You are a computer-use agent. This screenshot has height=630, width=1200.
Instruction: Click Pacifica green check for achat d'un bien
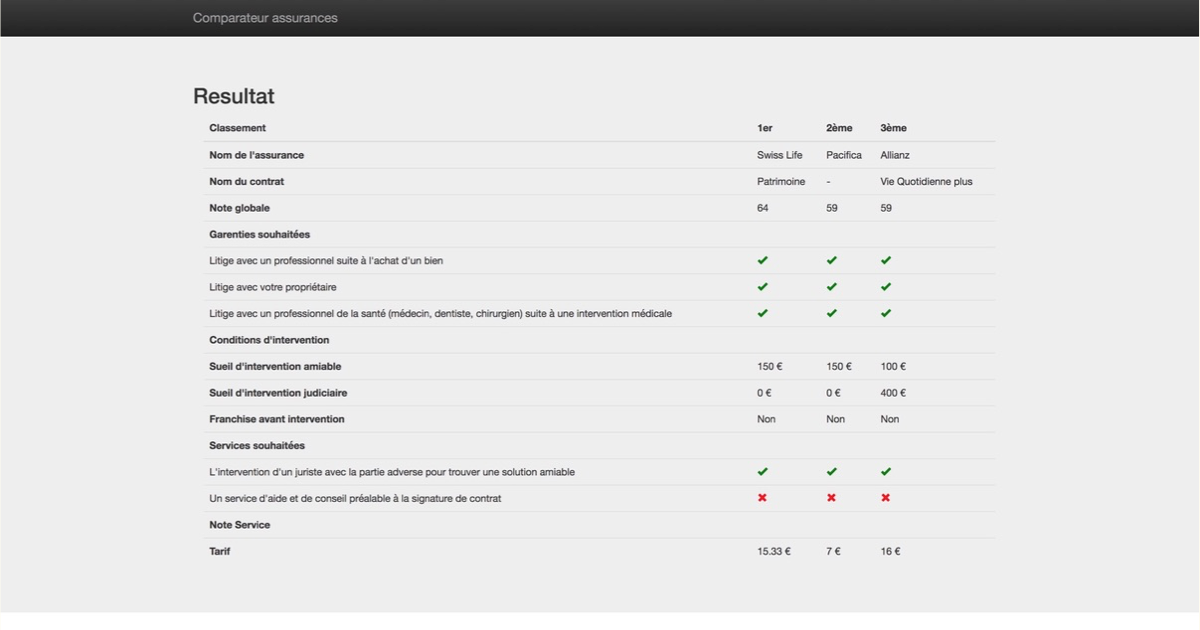click(832, 261)
